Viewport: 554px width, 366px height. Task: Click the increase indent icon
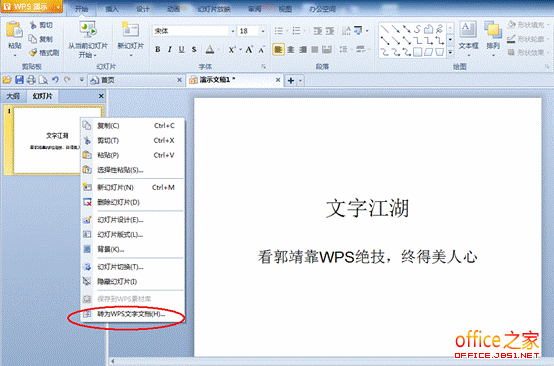point(330,31)
